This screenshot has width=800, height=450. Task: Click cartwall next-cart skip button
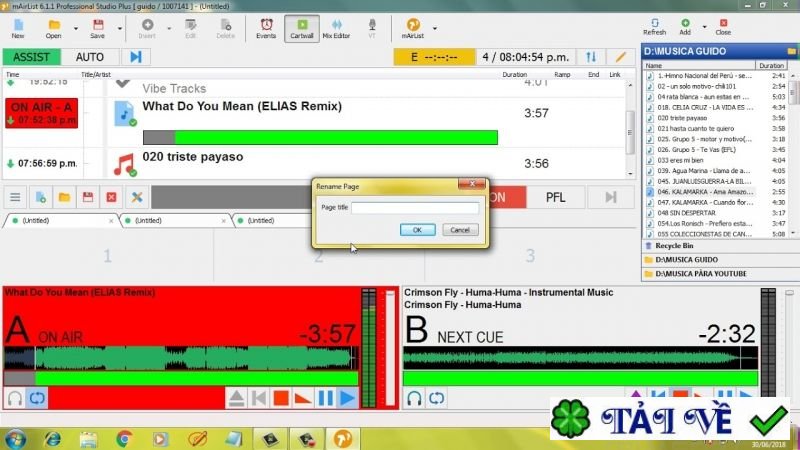point(611,197)
